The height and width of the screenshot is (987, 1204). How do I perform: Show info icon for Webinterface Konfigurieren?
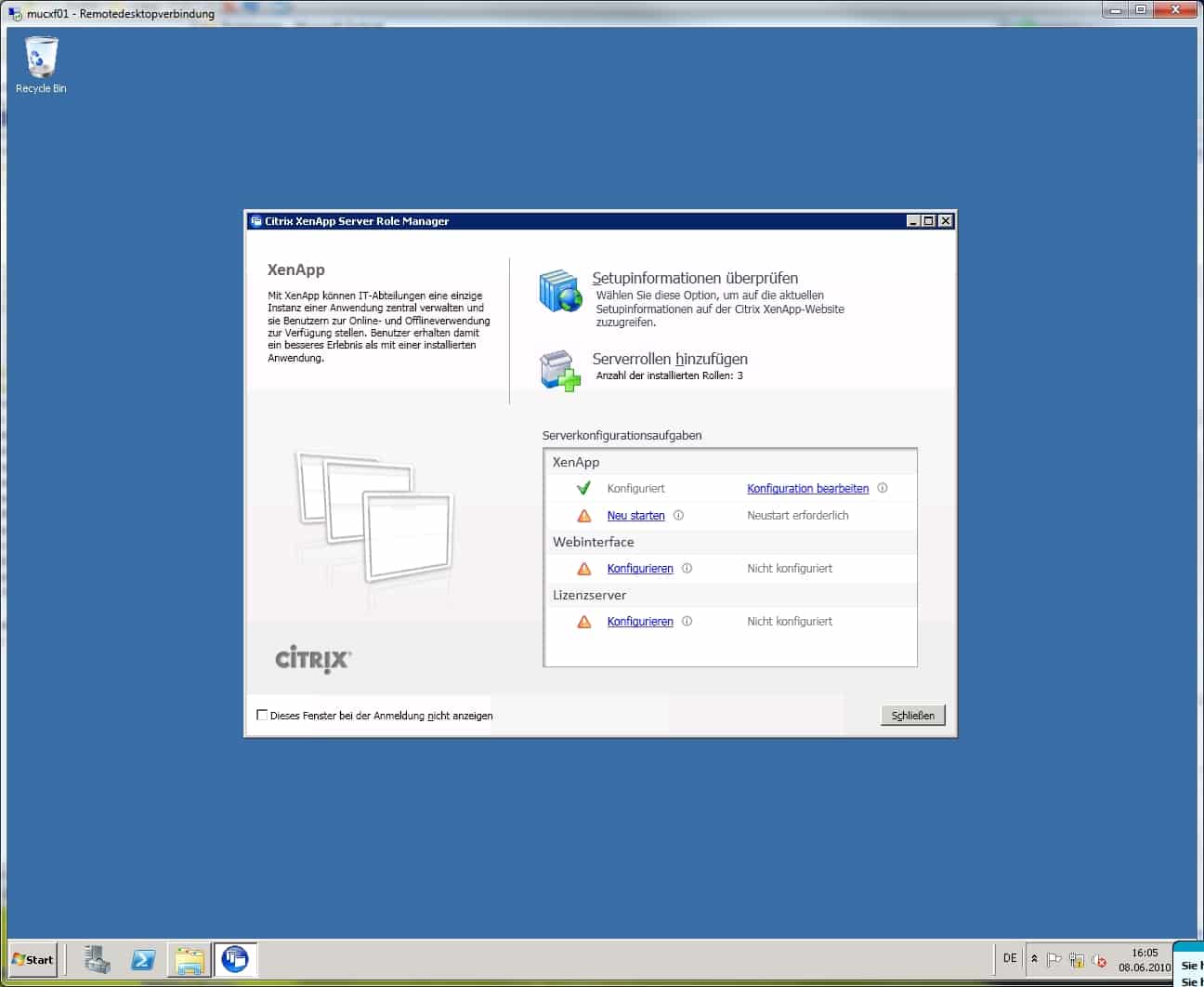(687, 568)
